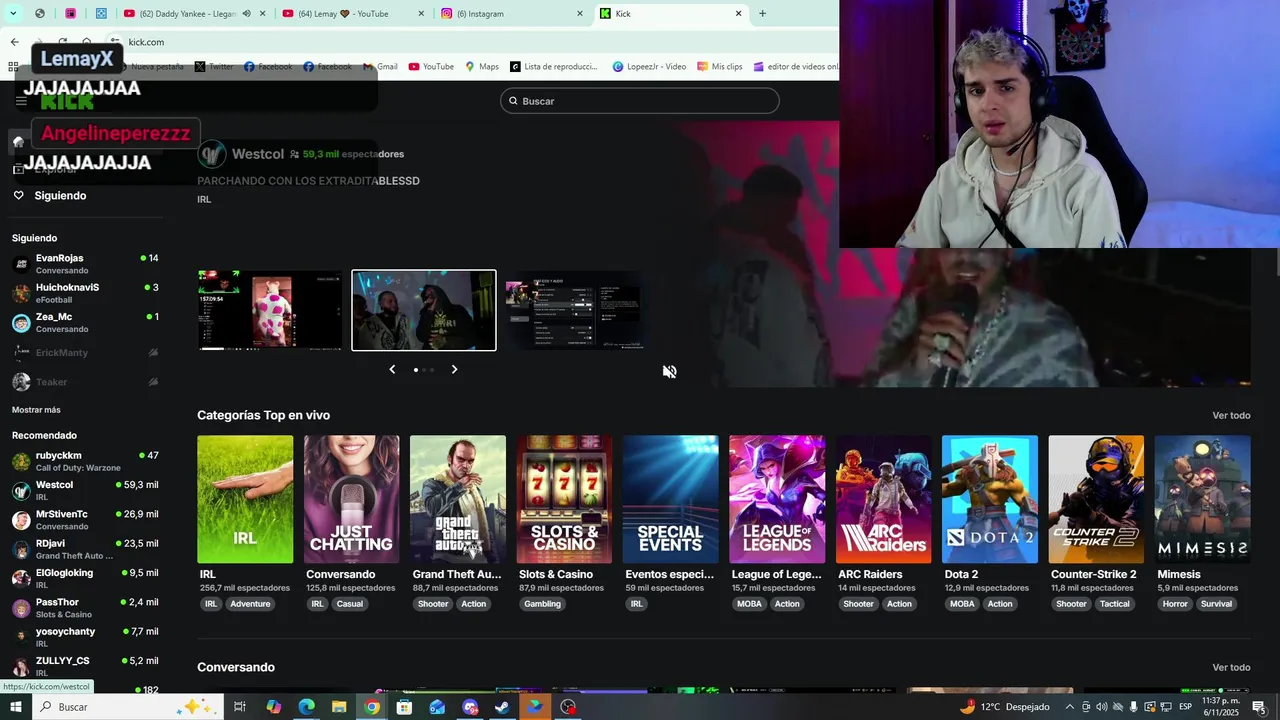Switch to the Lemay YouTube tab

point(354,14)
